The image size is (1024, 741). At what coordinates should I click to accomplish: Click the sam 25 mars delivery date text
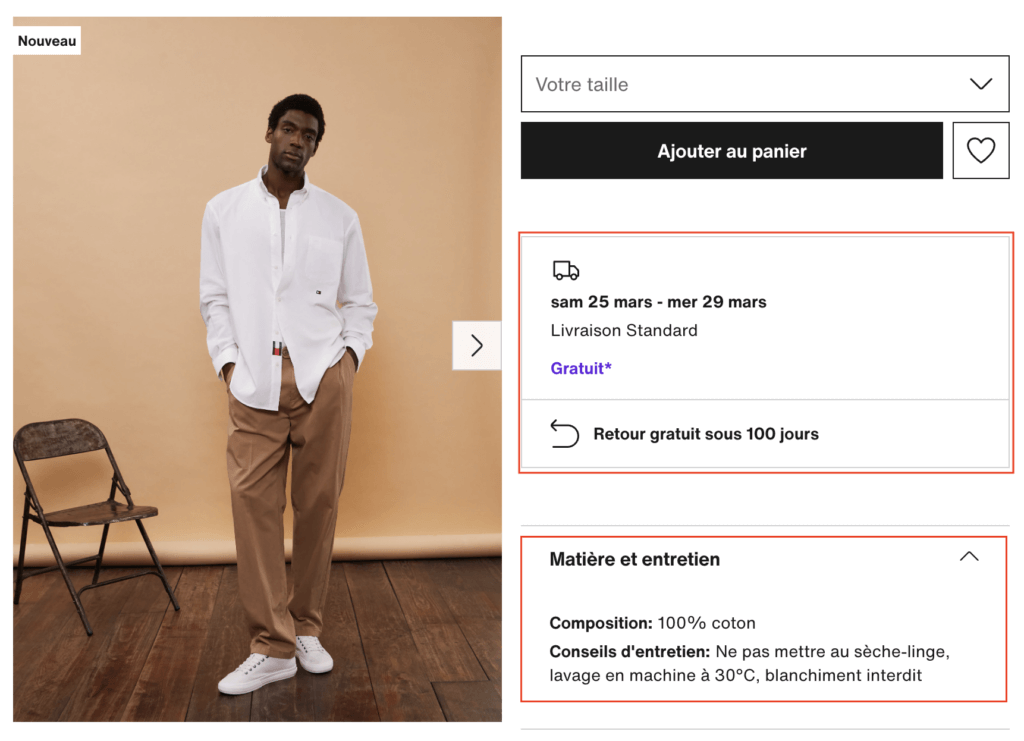coord(658,301)
